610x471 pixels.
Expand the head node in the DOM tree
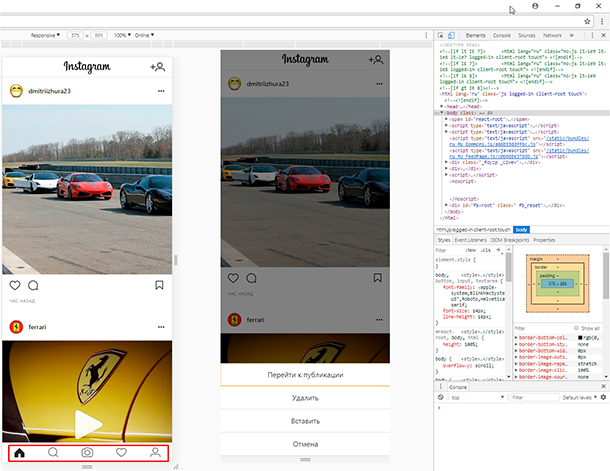(442, 106)
